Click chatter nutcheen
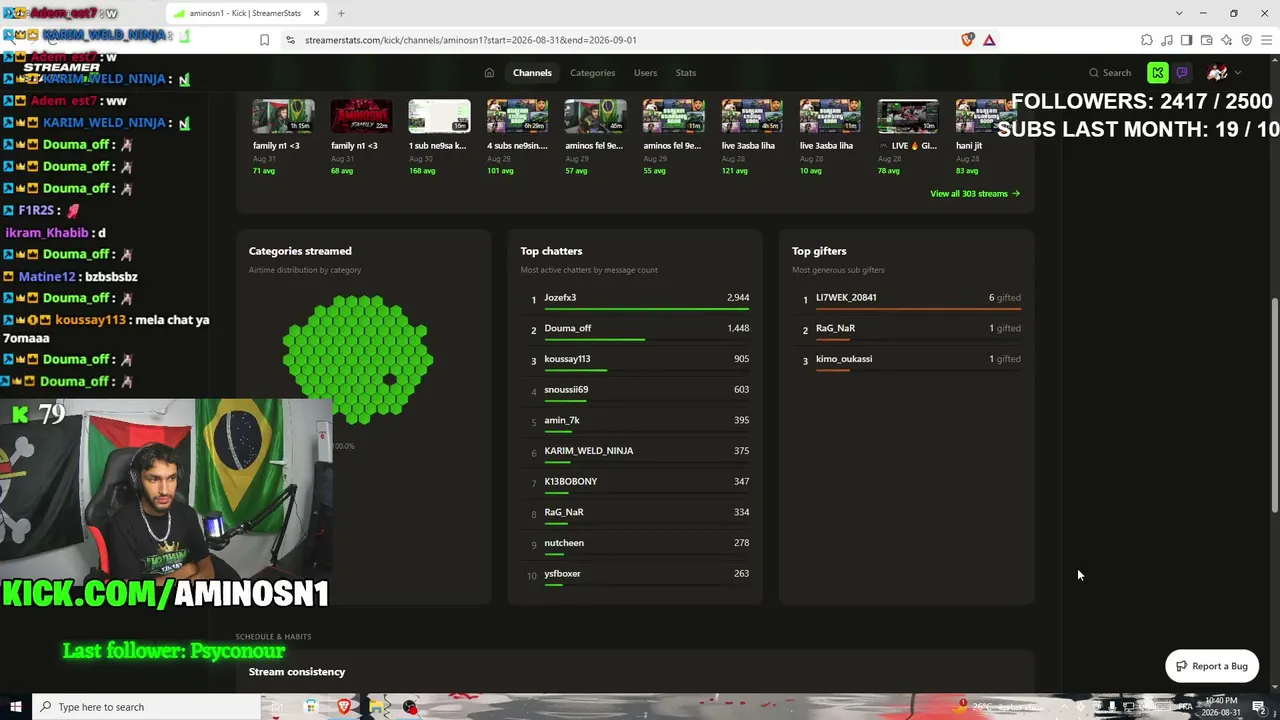This screenshot has width=1280, height=720. pos(564,543)
